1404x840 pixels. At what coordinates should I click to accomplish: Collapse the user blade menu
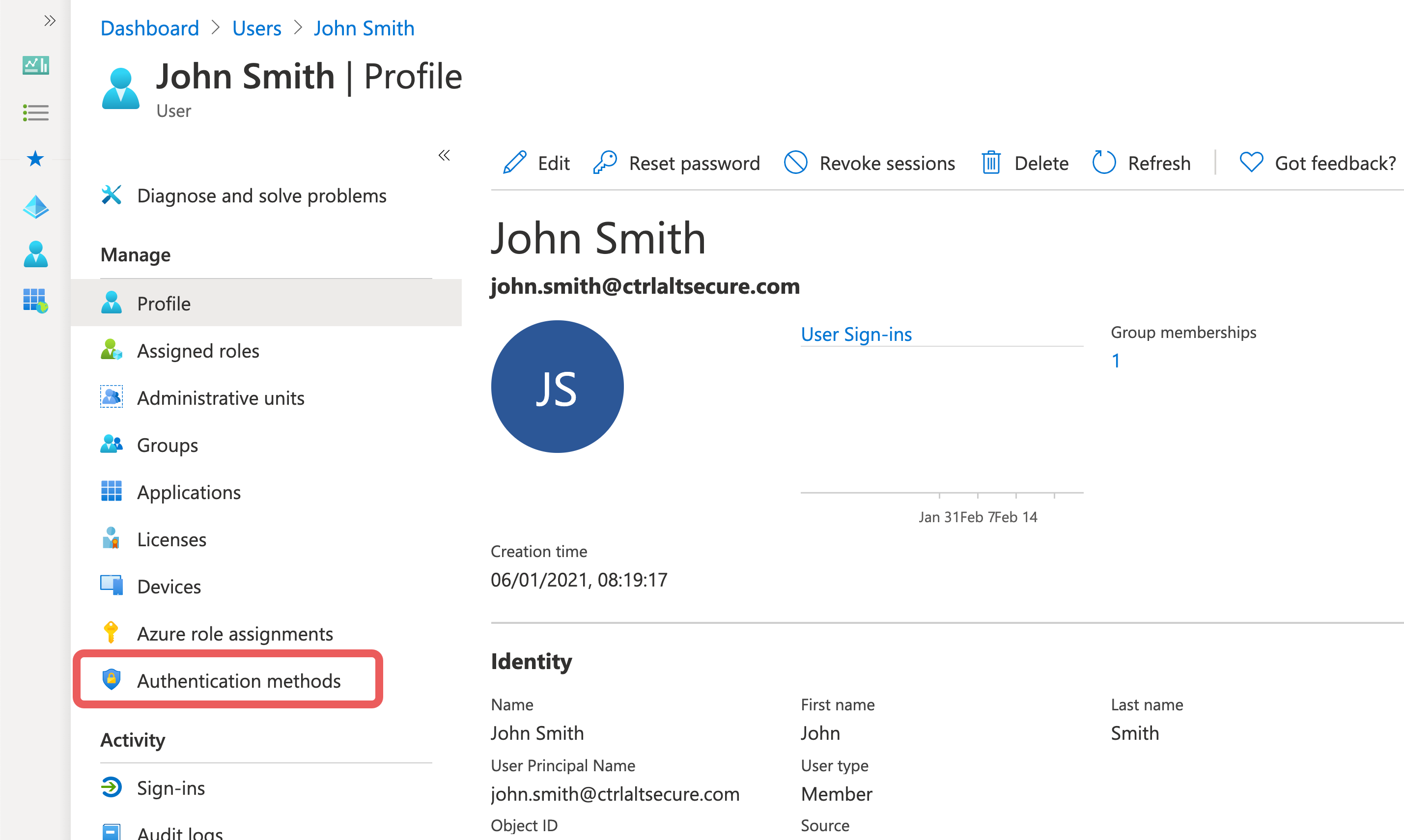point(444,156)
